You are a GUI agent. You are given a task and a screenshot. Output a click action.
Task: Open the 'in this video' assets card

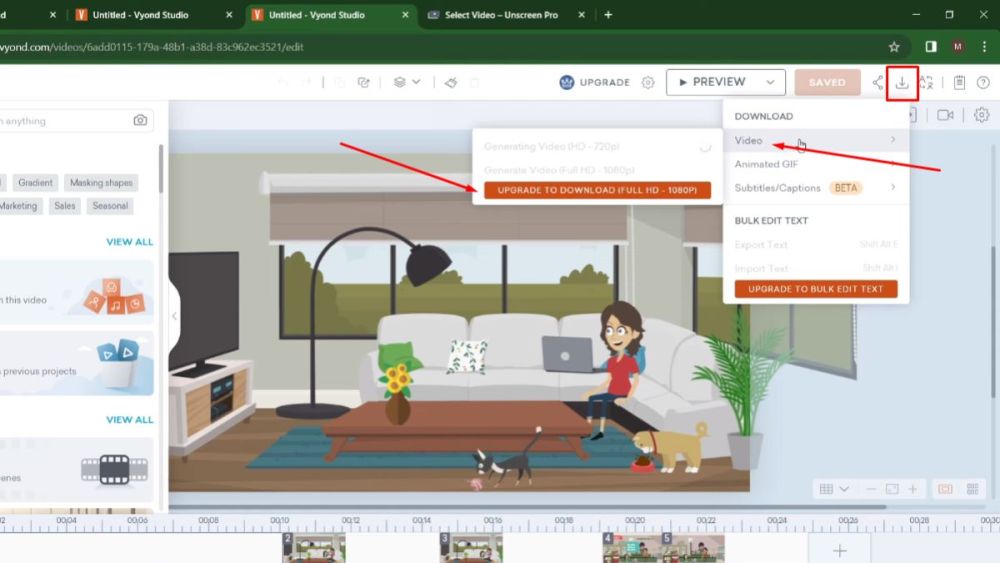pyautogui.click(x=77, y=292)
